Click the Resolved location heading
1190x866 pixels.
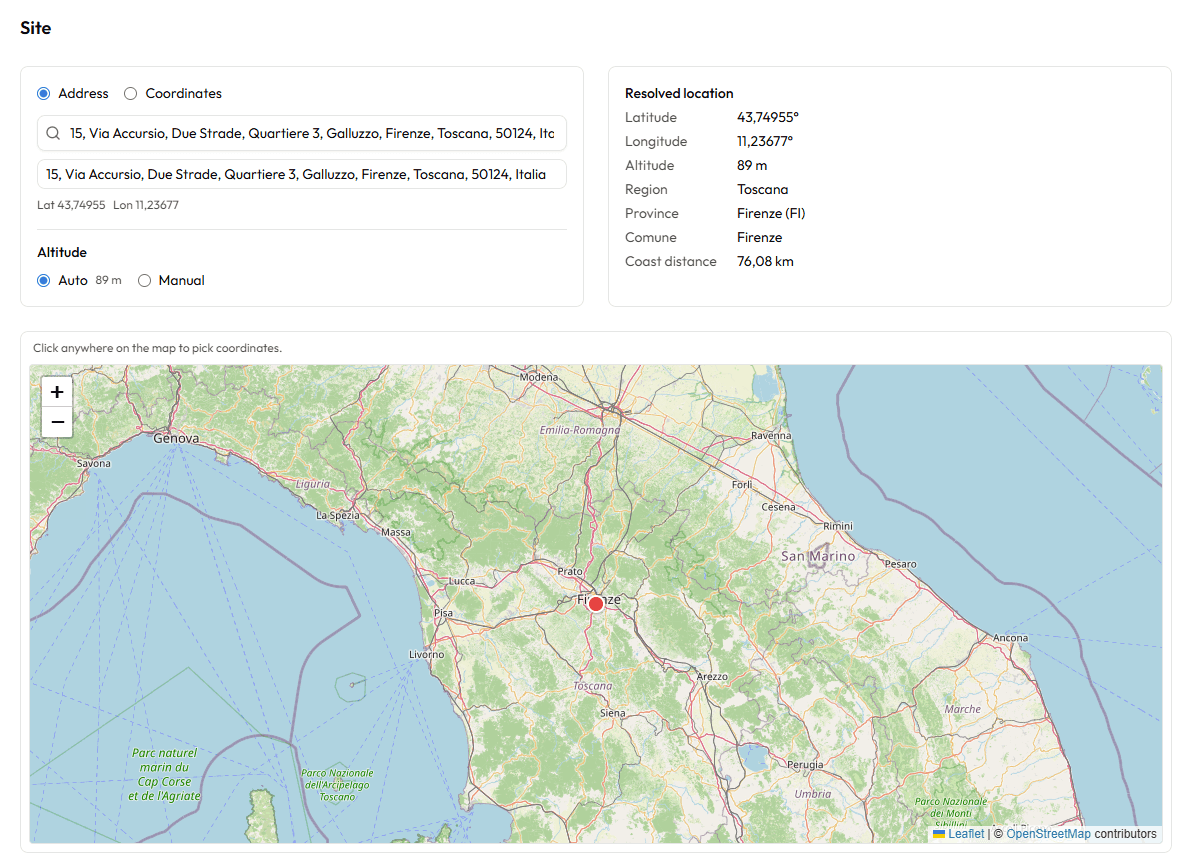[x=679, y=93]
